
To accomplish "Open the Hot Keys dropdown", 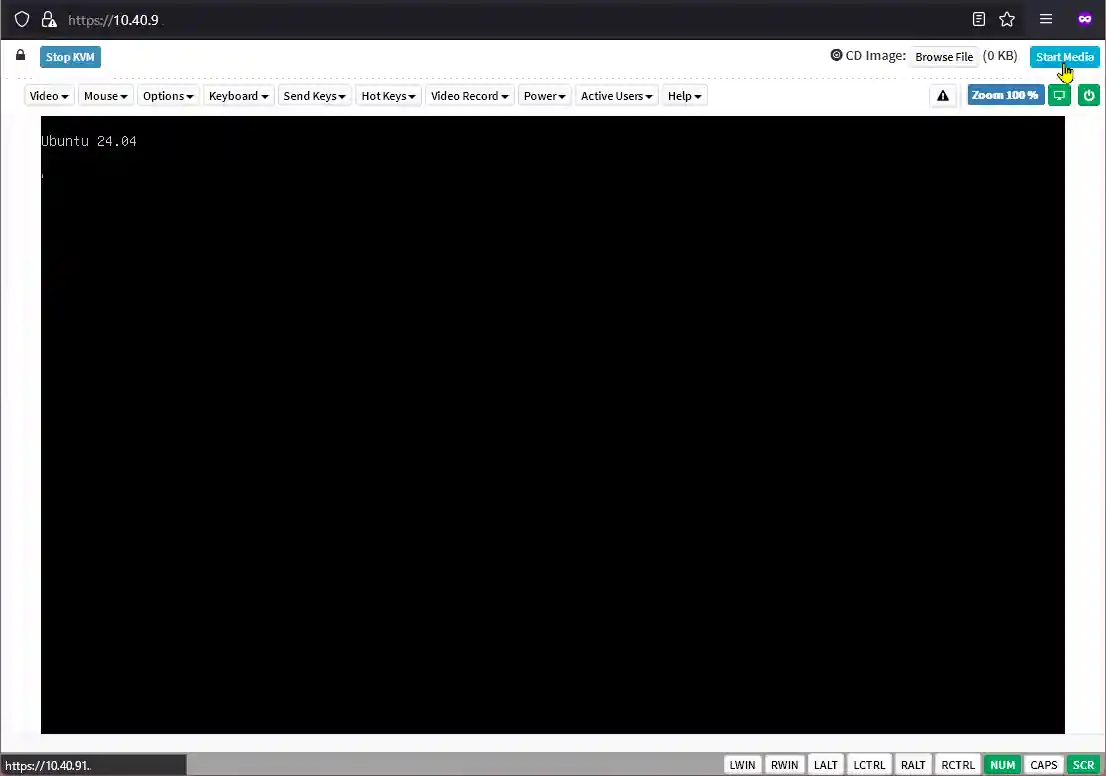I will (388, 96).
